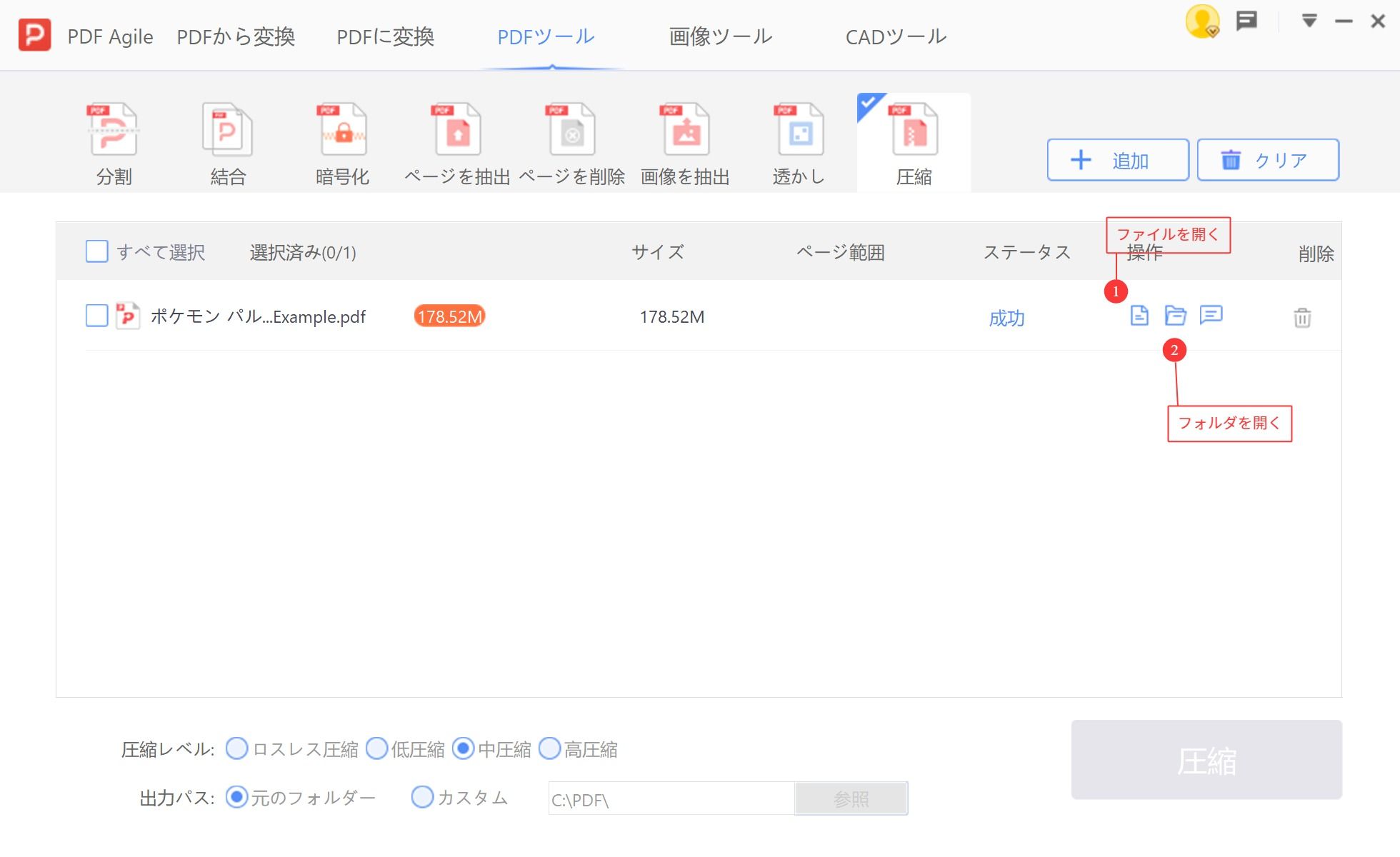
Task: Open the compressed file via file icon
Action: point(1139,316)
